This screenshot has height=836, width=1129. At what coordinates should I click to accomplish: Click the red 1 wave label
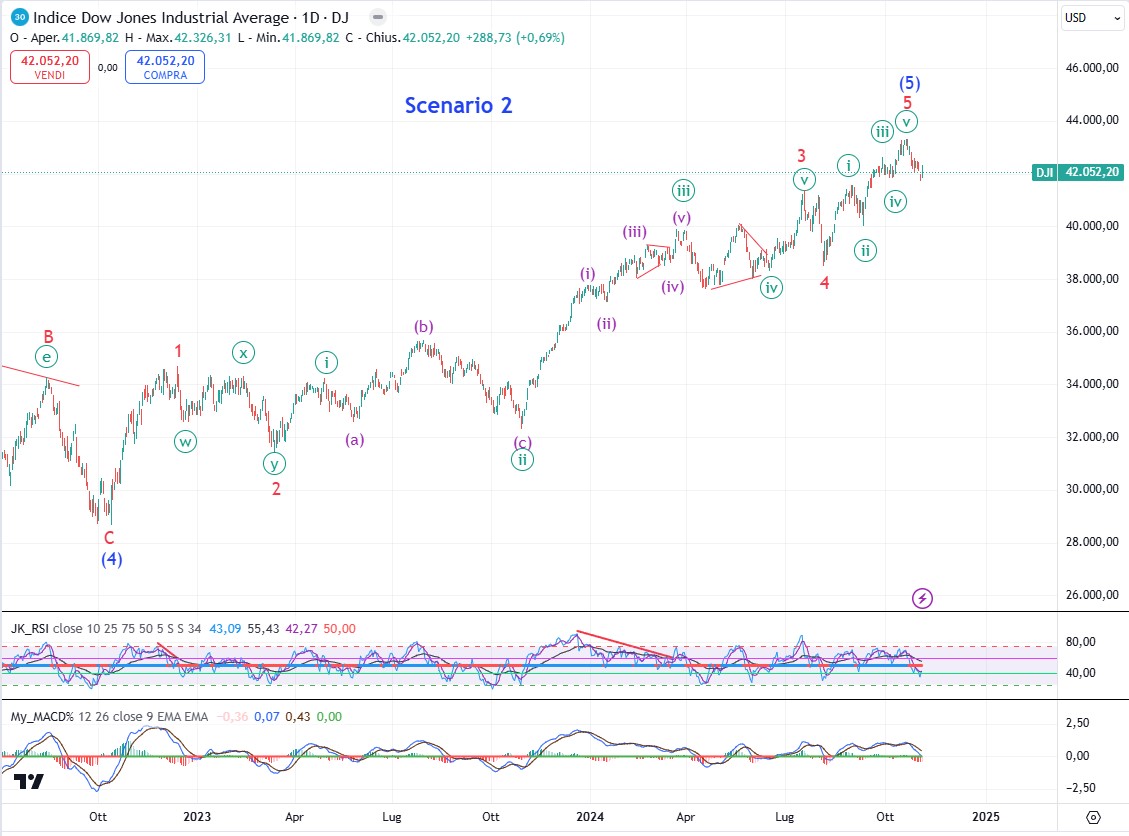tap(178, 351)
